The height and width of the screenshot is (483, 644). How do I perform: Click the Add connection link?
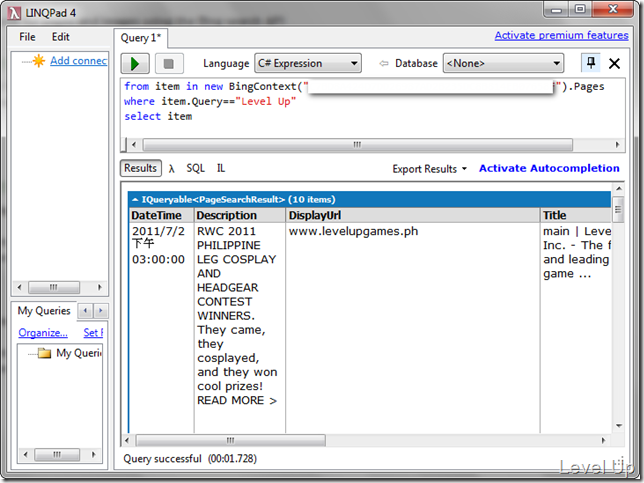click(78, 61)
